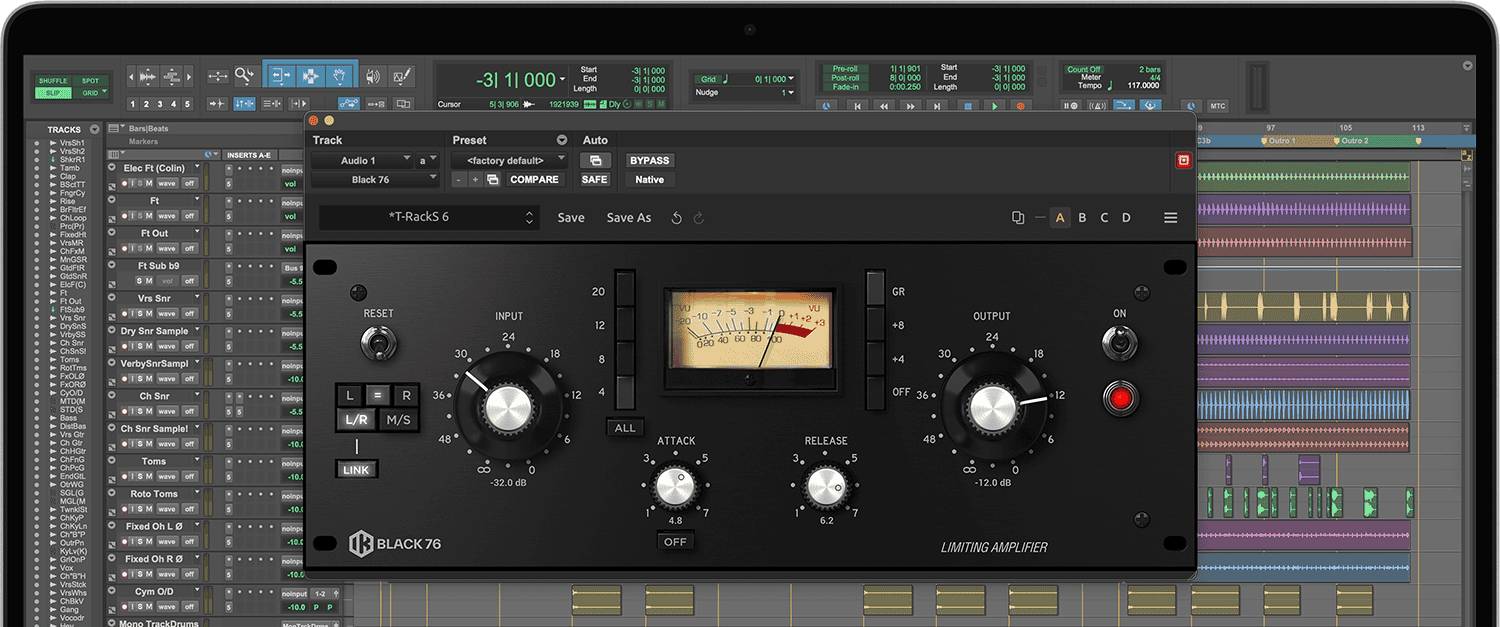The image size is (1500, 627).
Task: Open the T-RackS hamburger menu
Action: (x=1170, y=218)
